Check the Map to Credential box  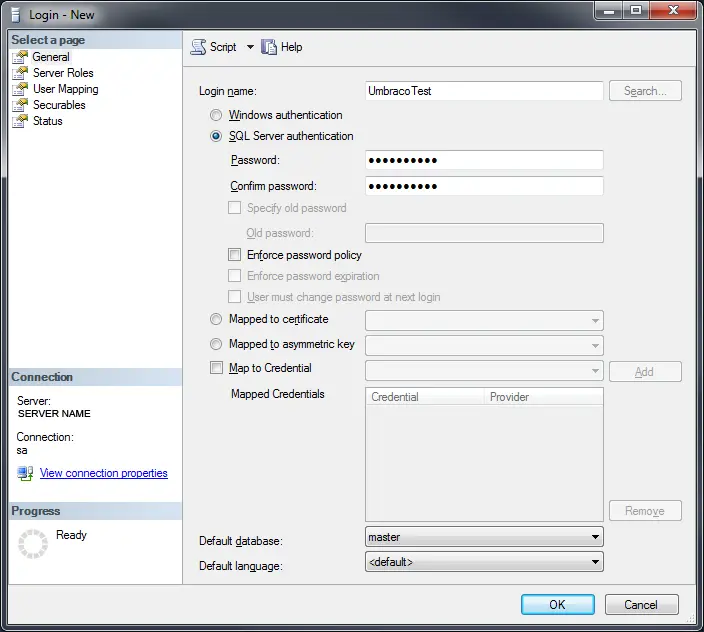tap(216, 369)
